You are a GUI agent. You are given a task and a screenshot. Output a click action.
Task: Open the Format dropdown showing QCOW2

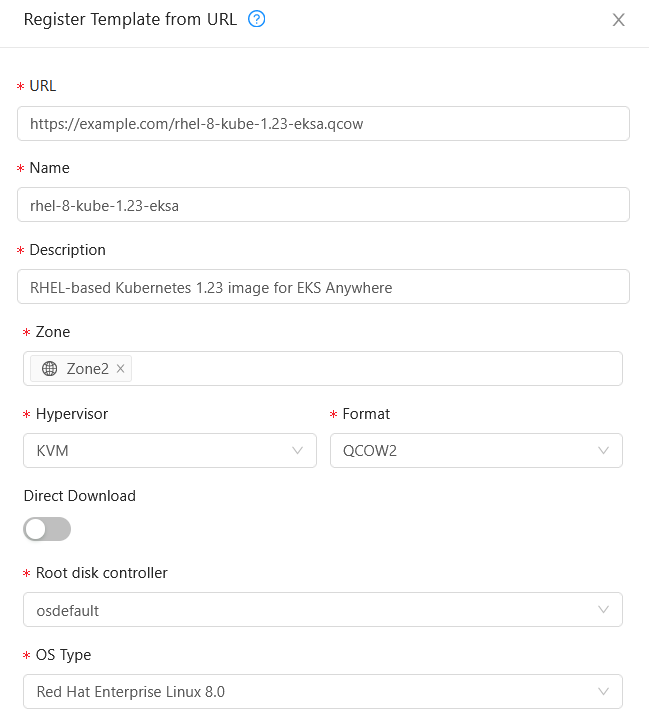click(476, 451)
